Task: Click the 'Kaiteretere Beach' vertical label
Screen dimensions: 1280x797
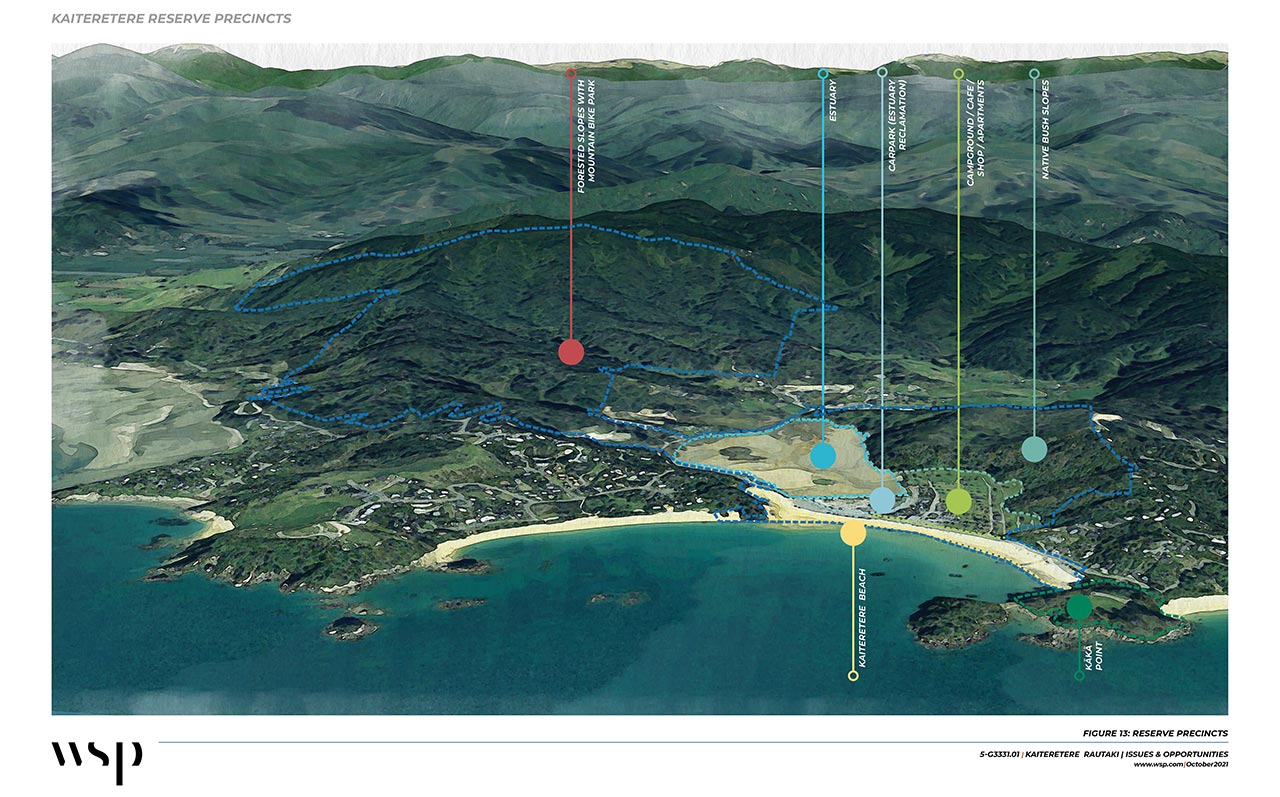Action: point(863,617)
